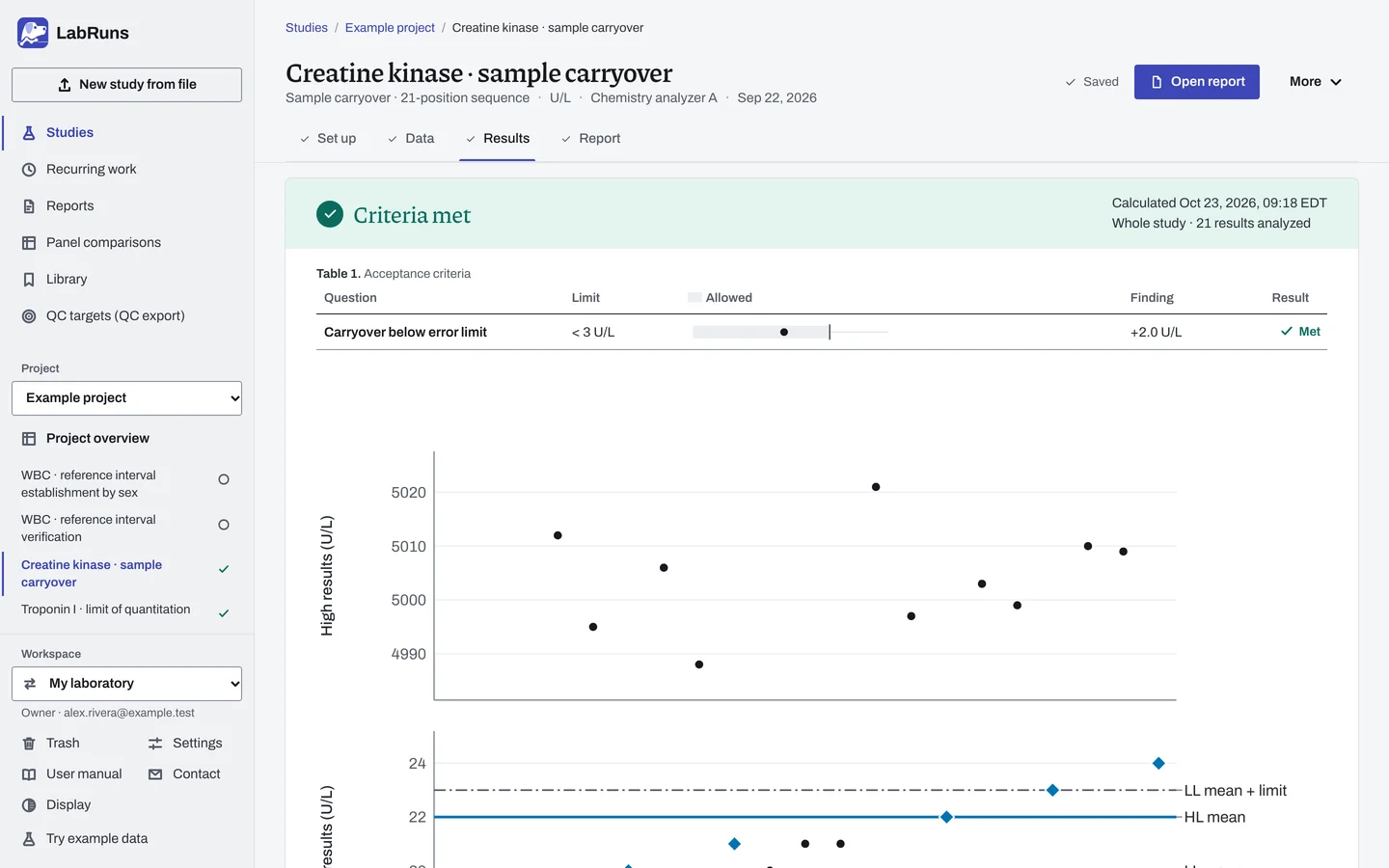Click the +2.0 U/L finding value
Image resolution: width=1389 pixels, height=868 pixels.
(1156, 333)
